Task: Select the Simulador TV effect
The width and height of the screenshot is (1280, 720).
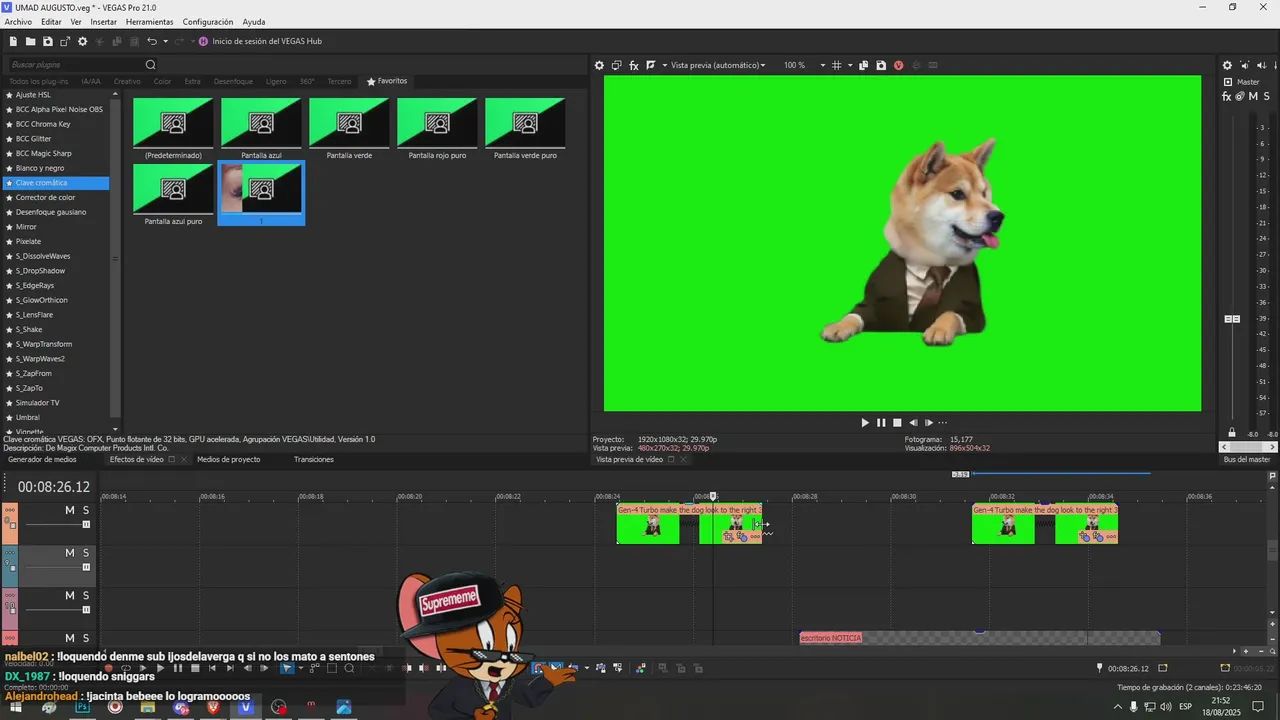Action: click(x=37, y=402)
